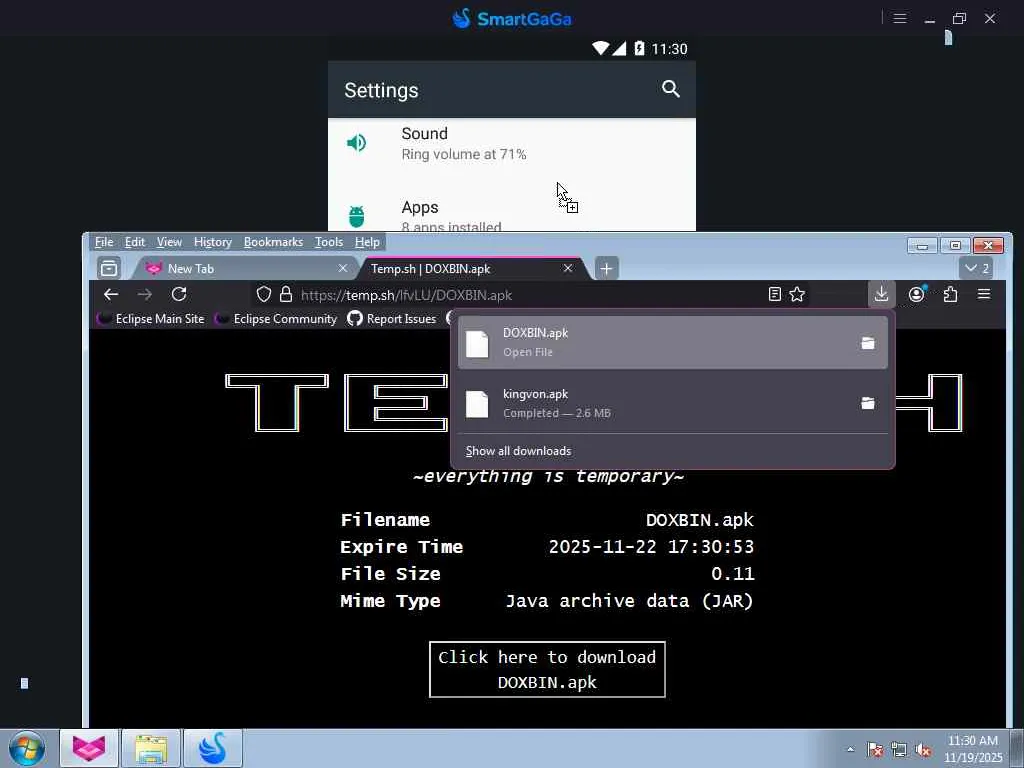Click Windows Start orb
The image size is (1024, 768).
pos(27,748)
